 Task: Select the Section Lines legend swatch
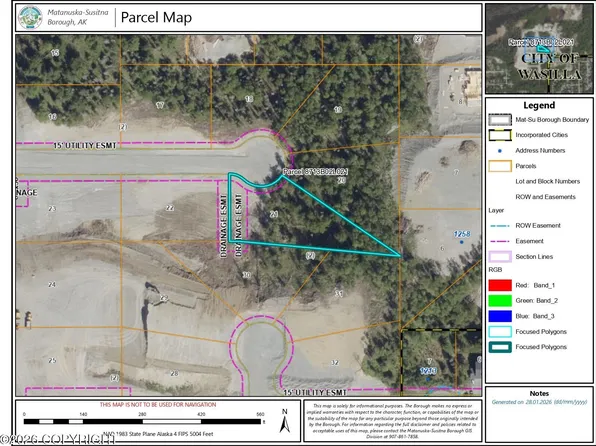pyautogui.click(x=500, y=257)
